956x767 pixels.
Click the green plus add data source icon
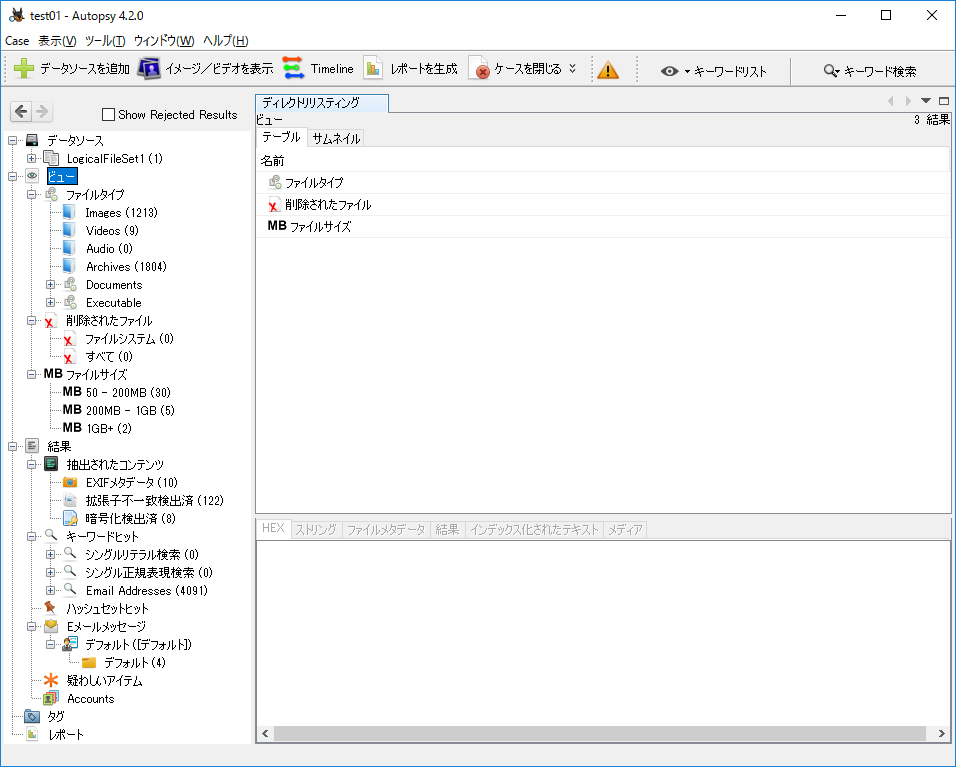click(x=25, y=69)
